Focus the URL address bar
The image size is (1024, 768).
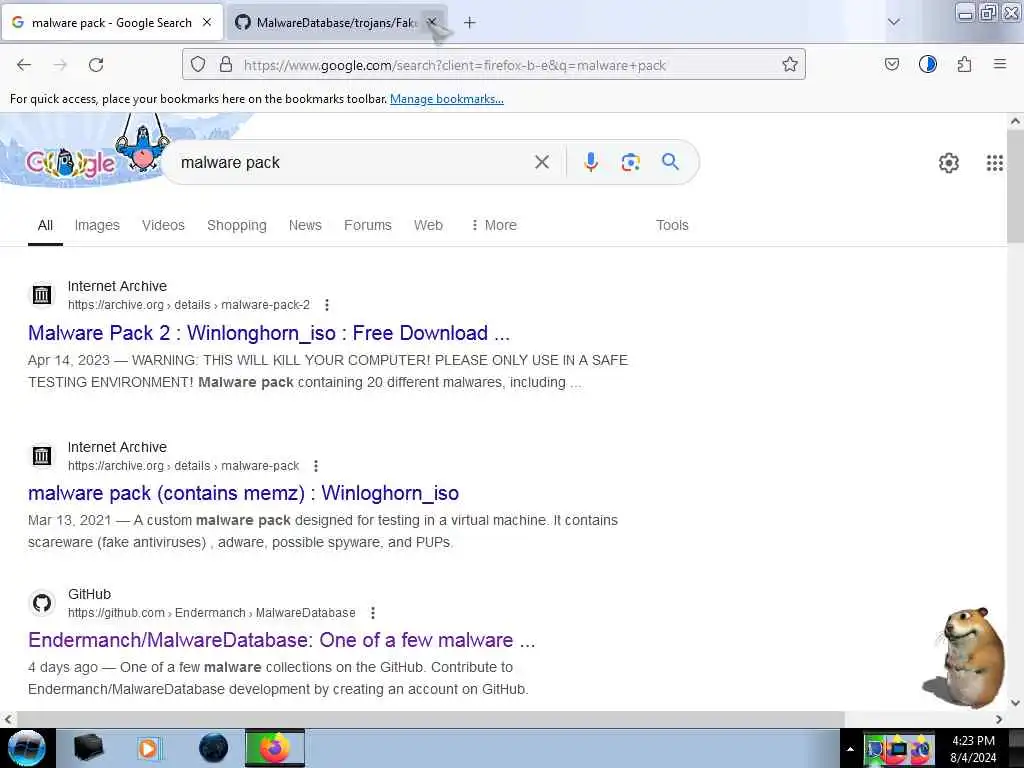494,64
